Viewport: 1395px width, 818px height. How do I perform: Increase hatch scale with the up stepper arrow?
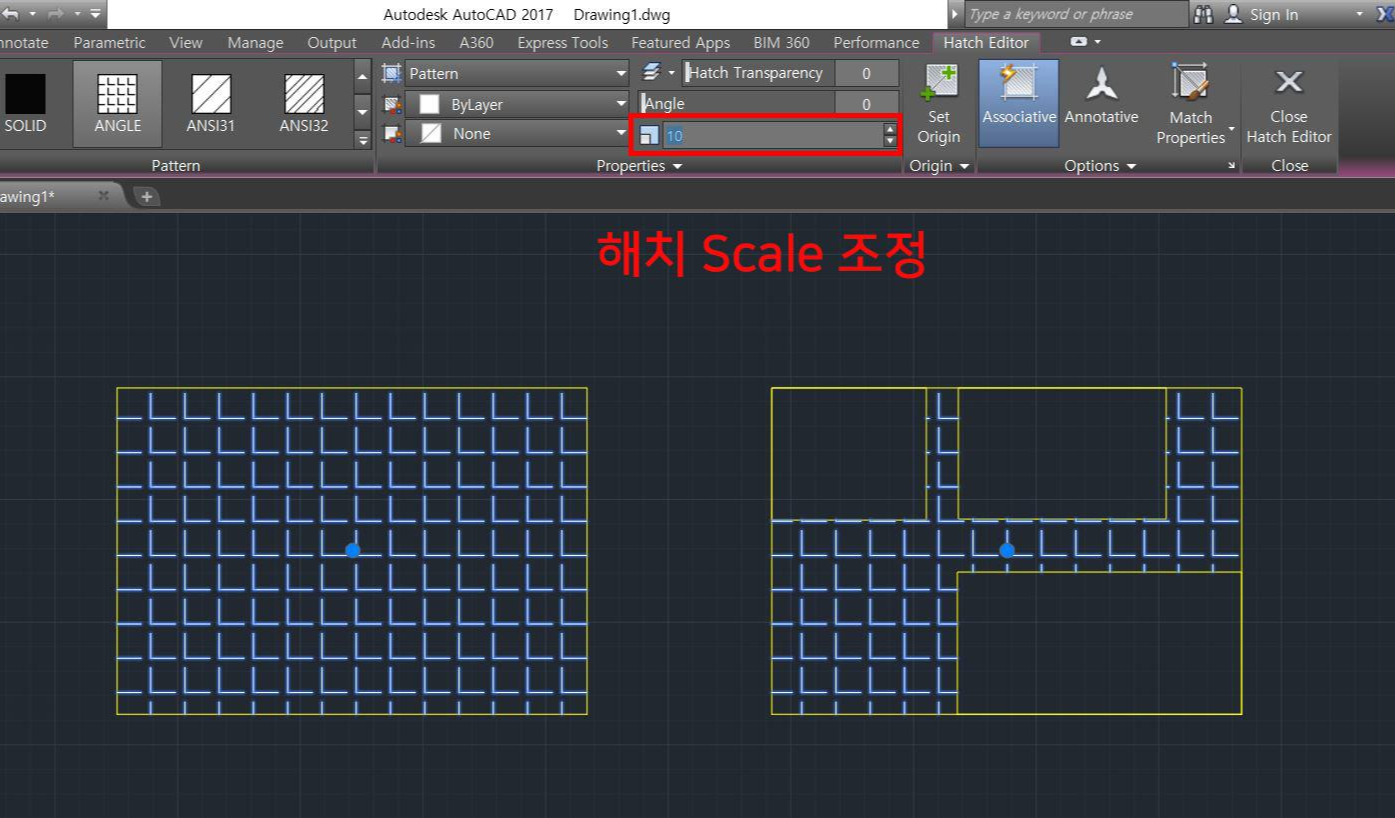click(890, 129)
